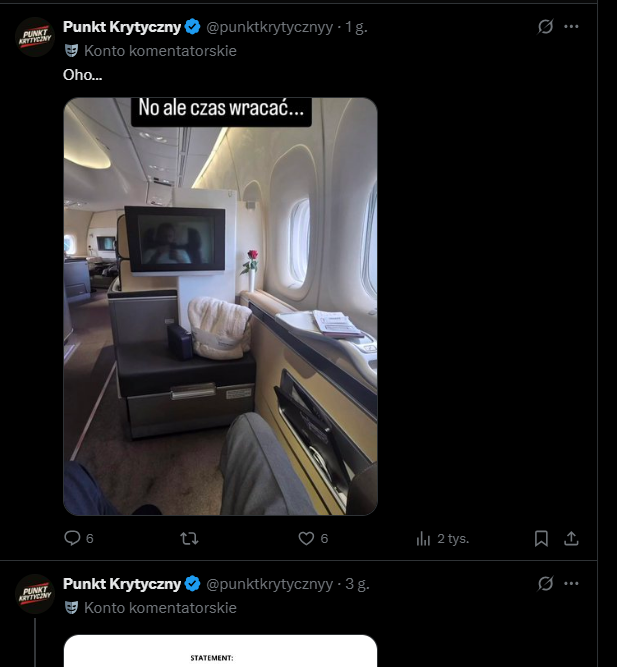Click Grok icon on first post
Image resolution: width=619 pixels, height=667 pixels.
pyautogui.click(x=545, y=27)
